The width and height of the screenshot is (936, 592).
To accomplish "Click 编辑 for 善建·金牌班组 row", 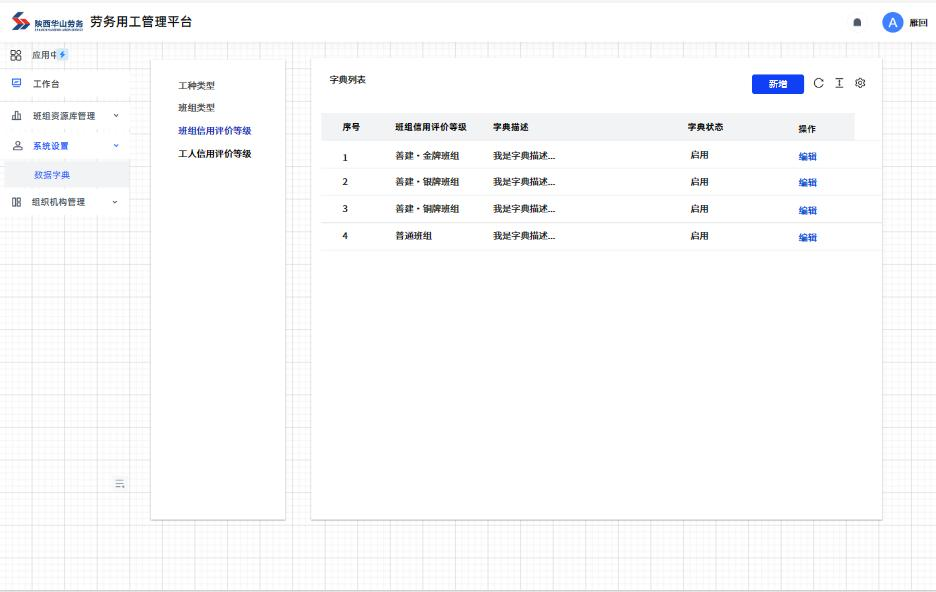I will 807,157.
